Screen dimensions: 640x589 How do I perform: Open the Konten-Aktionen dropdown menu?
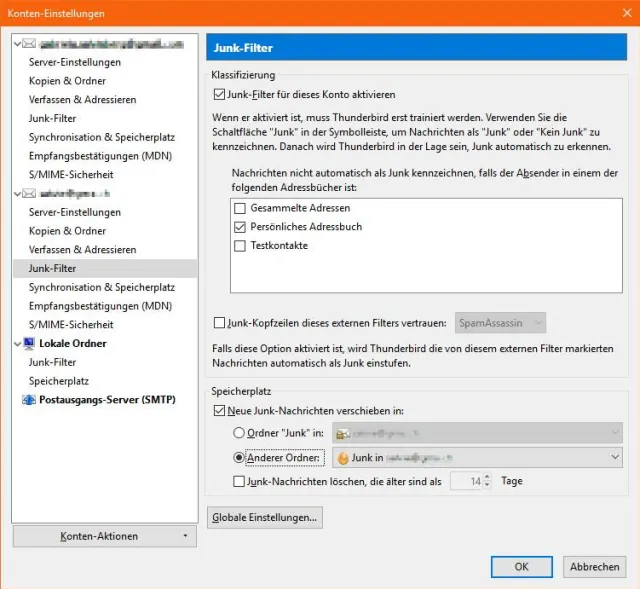pos(104,536)
